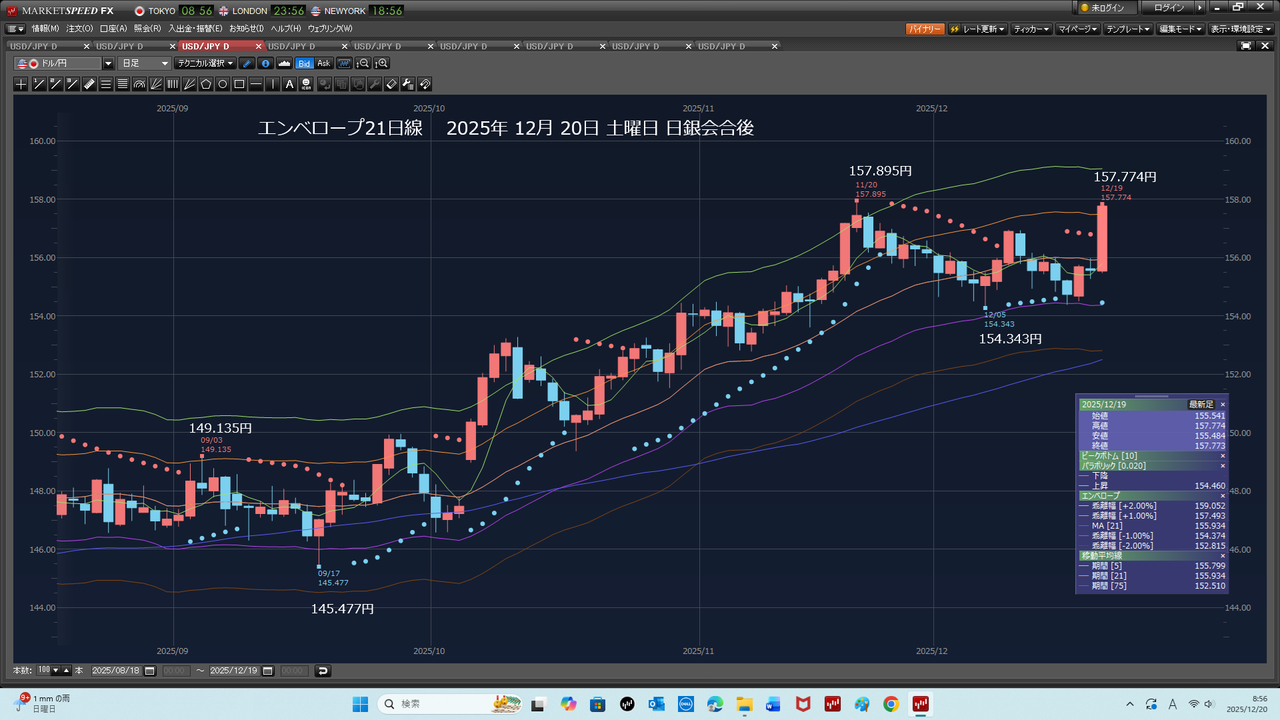The image size is (1280, 720).
Task: Switch chart price to Bid
Action: (x=304, y=63)
